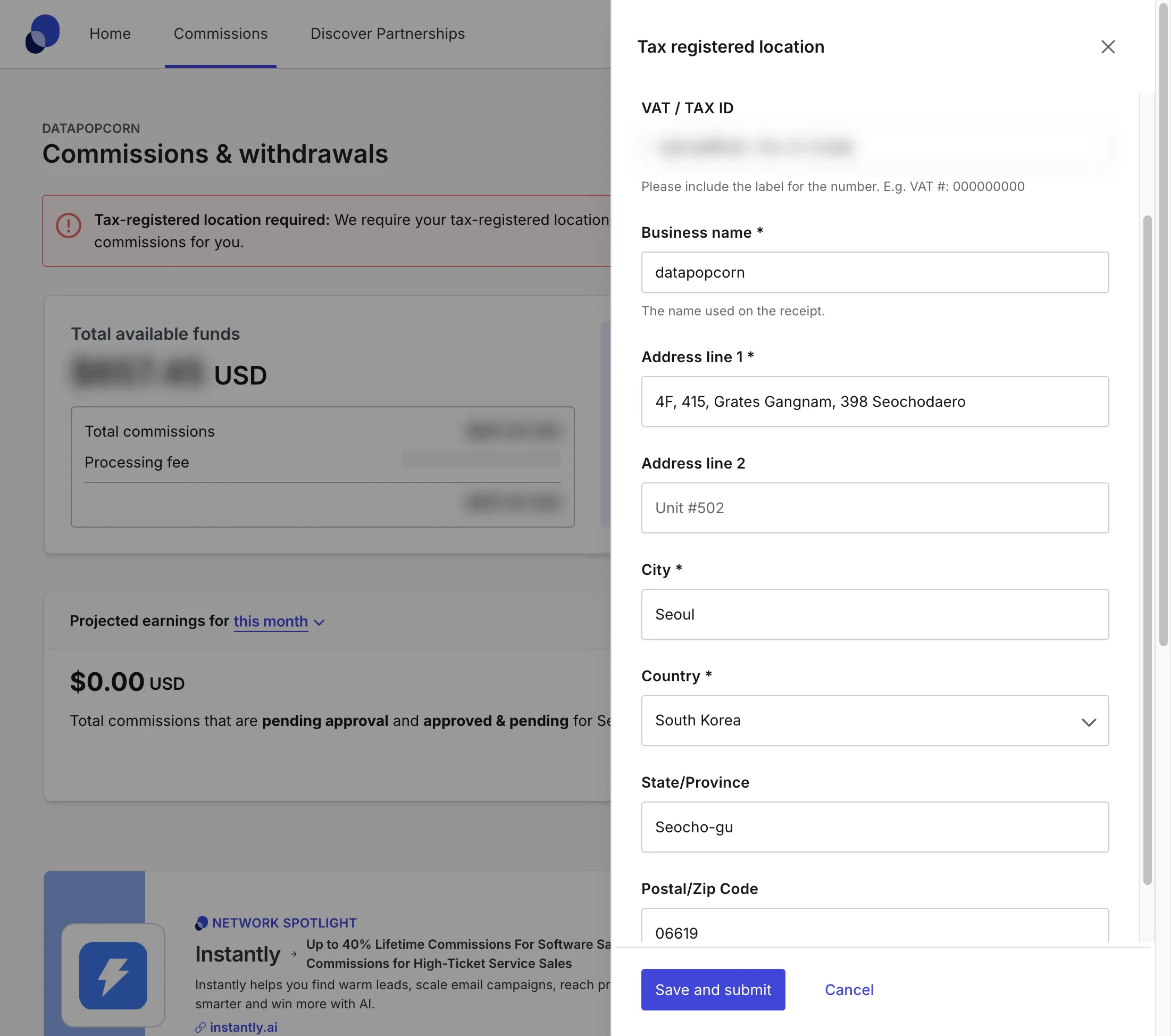This screenshot has height=1036, width=1171.
Task: Go to Discover Partnerships
Action: click(x=387, y=34)
